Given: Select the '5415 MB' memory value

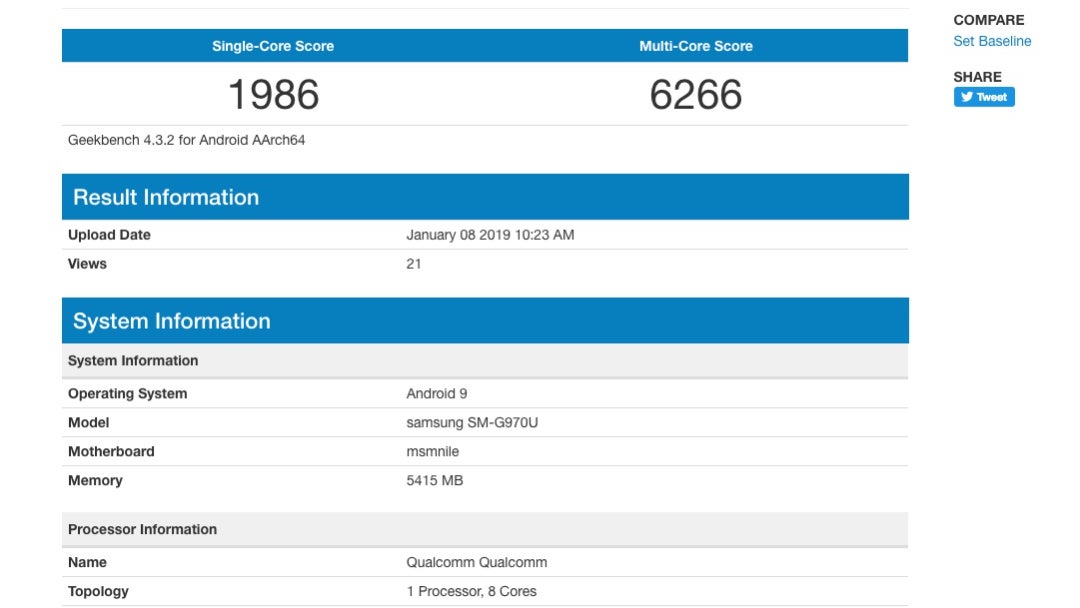Looking at the screenshot, I should pos(435,481).
